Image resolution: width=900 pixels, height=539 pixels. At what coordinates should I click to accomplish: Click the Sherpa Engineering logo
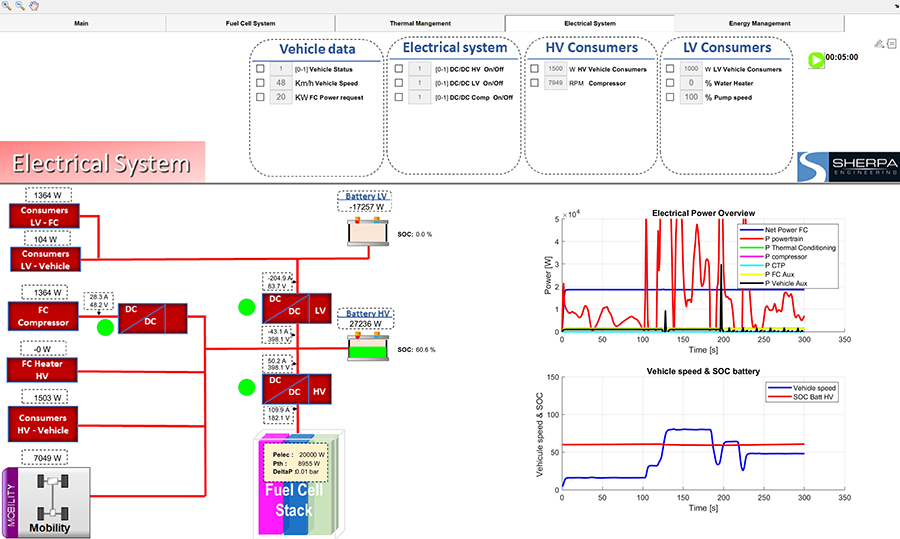point(847,167)
